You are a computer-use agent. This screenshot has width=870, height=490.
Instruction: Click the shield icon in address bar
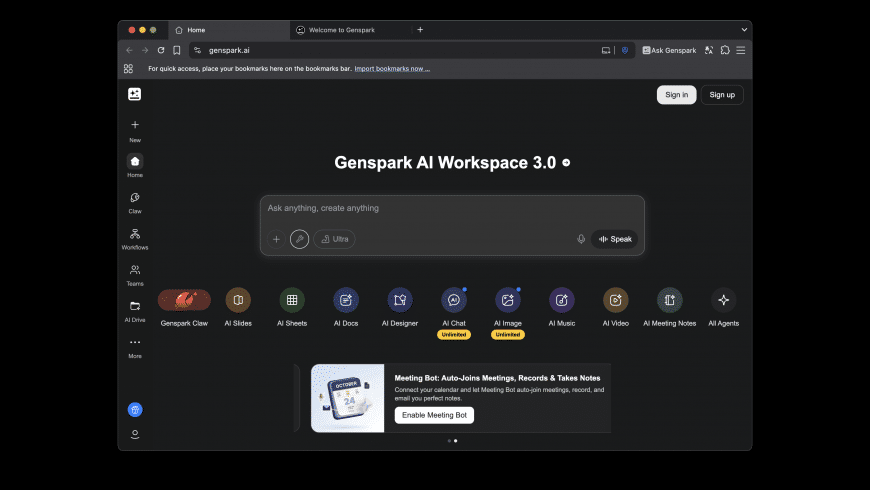(x=625, y=50)
